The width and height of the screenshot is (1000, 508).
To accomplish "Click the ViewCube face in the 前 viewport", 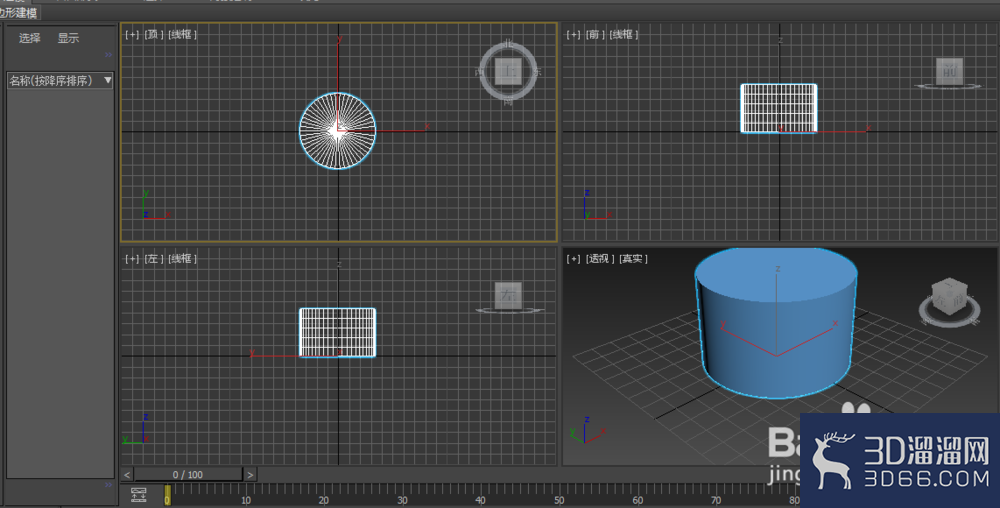I will point(950,71).
